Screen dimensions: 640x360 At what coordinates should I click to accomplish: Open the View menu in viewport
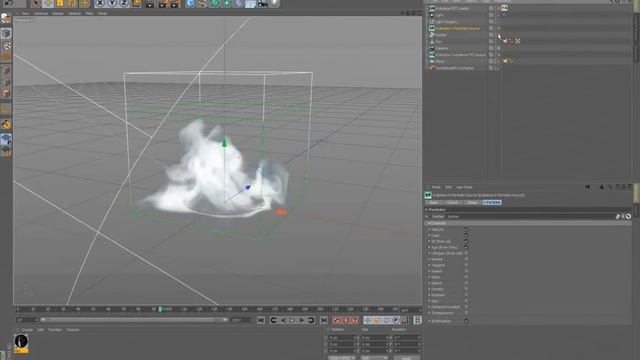coord(25,13)
